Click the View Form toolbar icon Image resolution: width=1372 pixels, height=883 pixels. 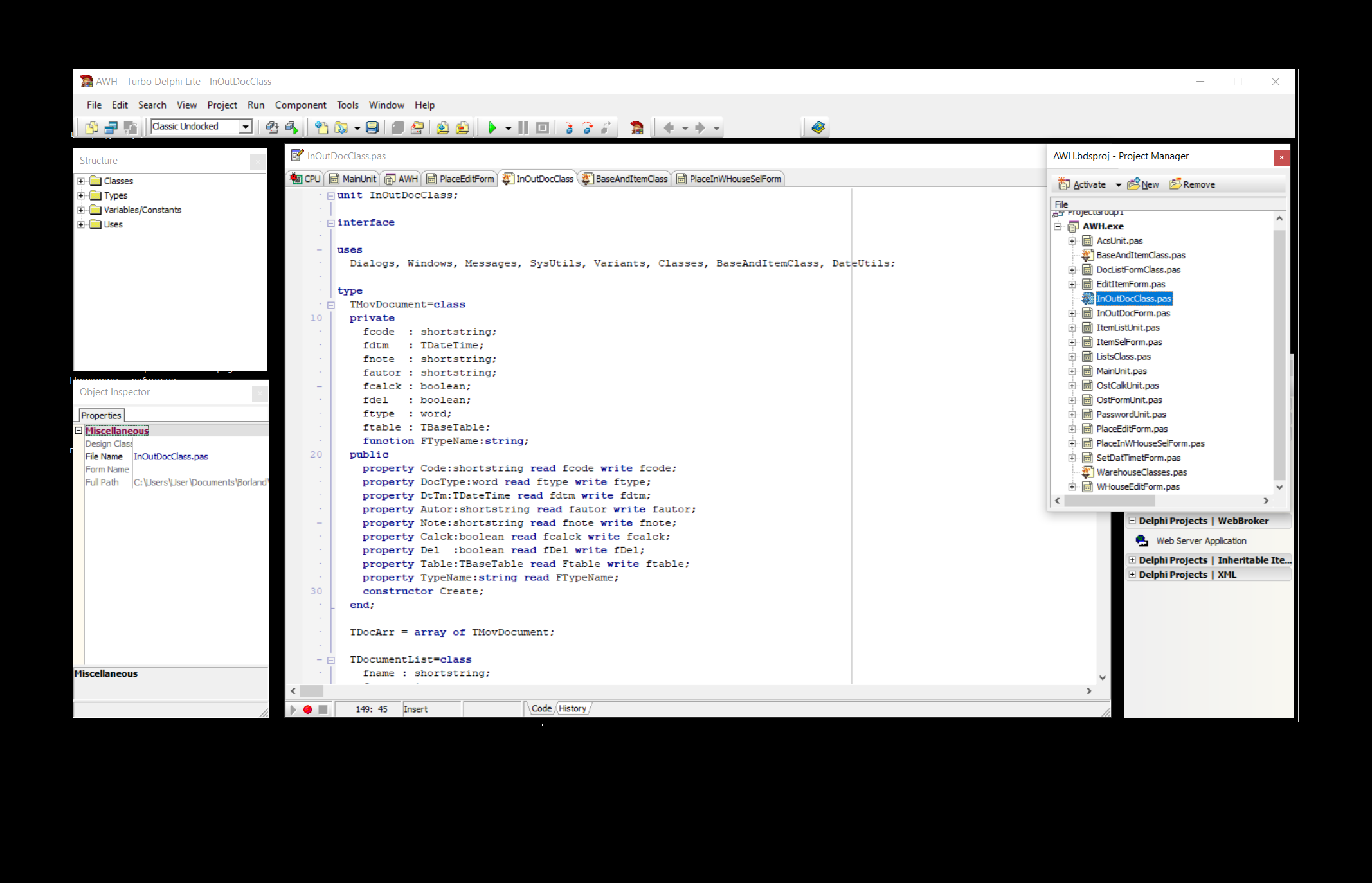pos(111,127)
